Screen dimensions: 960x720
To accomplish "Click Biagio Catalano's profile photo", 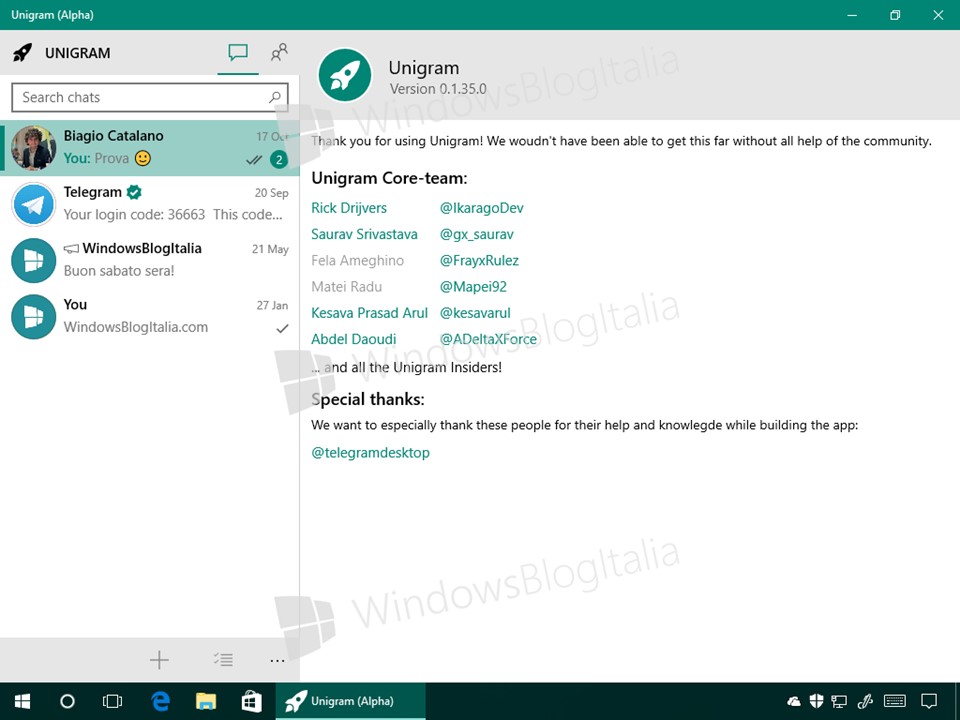I will tap(33, 148).
